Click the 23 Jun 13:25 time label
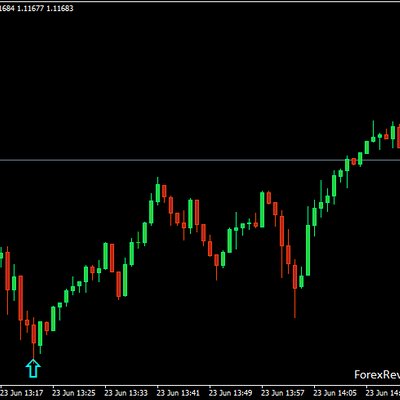Image resolution: width=400 pixels, height=400 pixels. tap(74, 392)
